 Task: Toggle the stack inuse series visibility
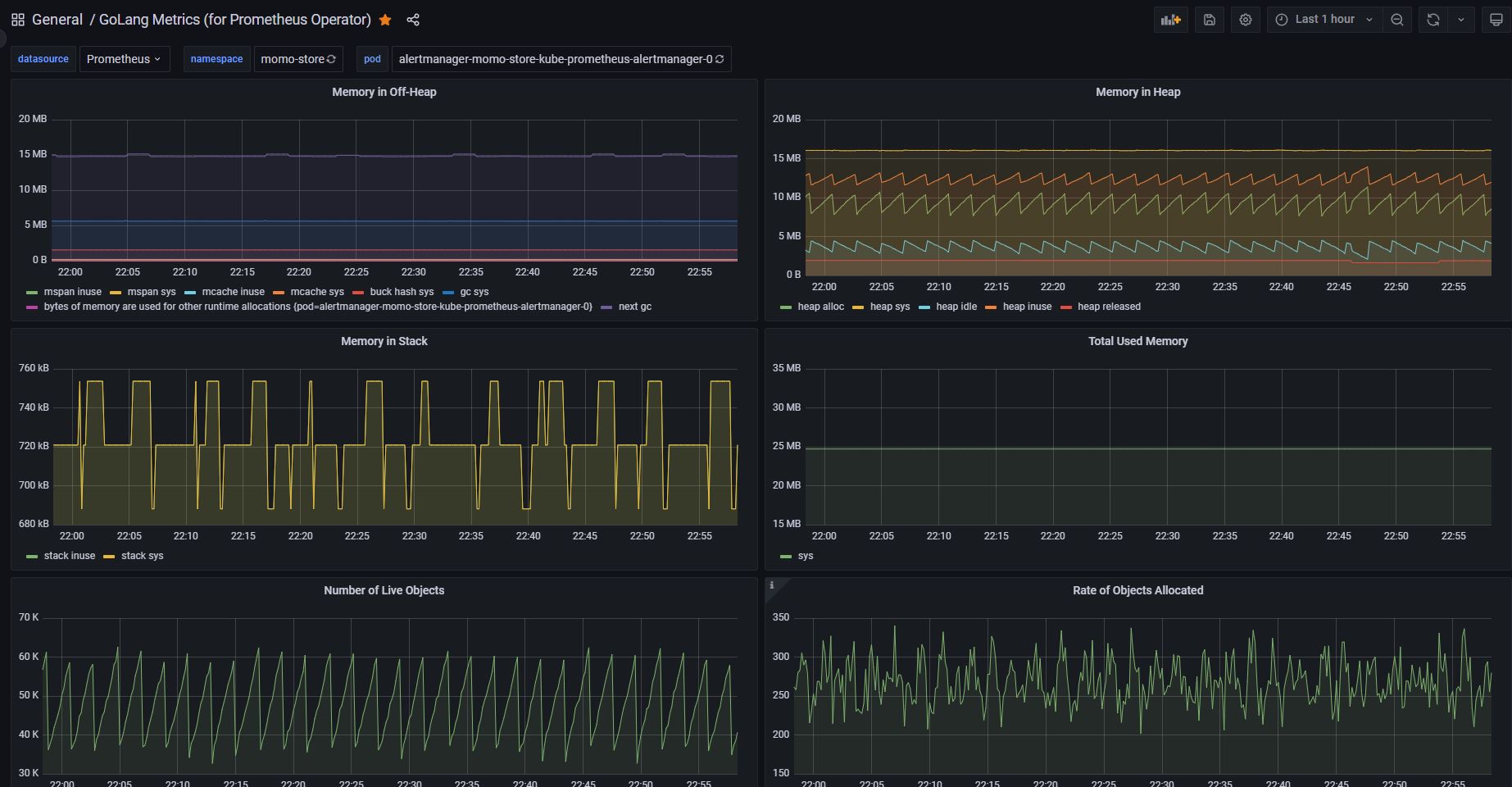pos(70,556)
